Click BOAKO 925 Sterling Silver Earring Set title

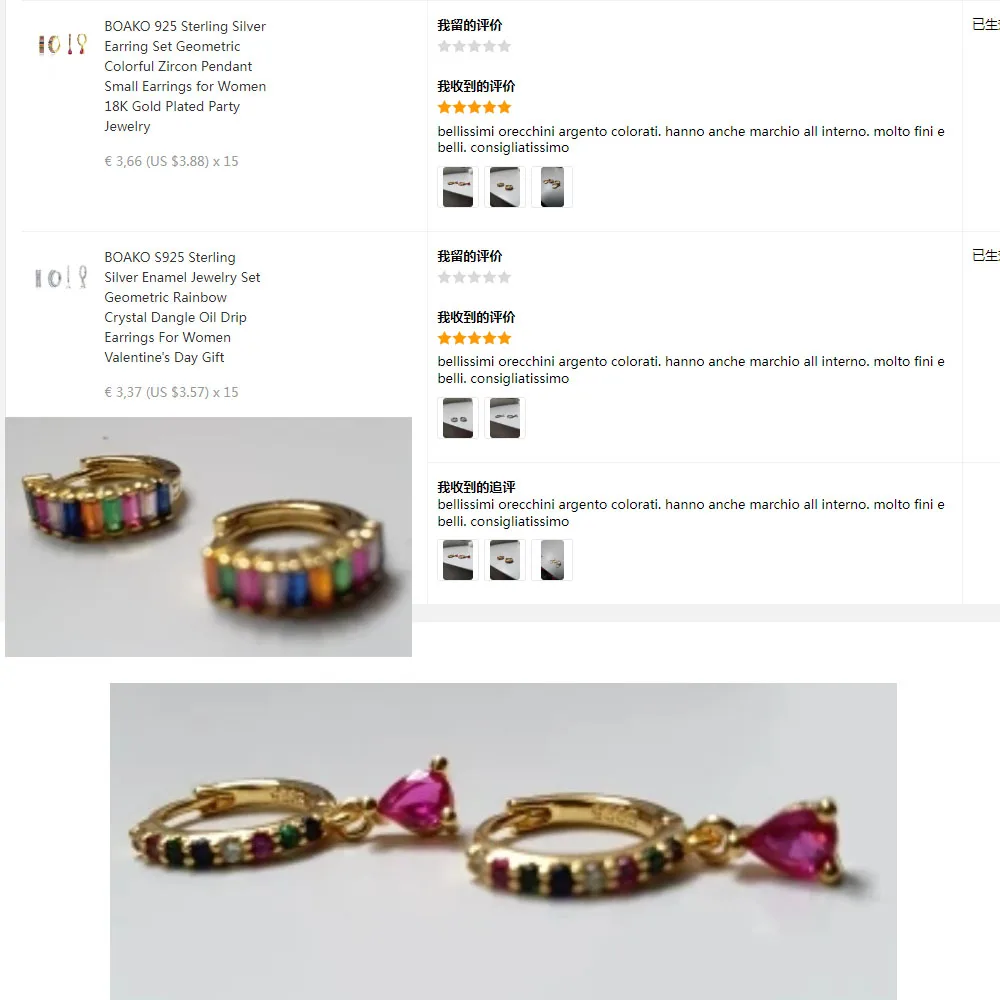click(x=185, y=76)
